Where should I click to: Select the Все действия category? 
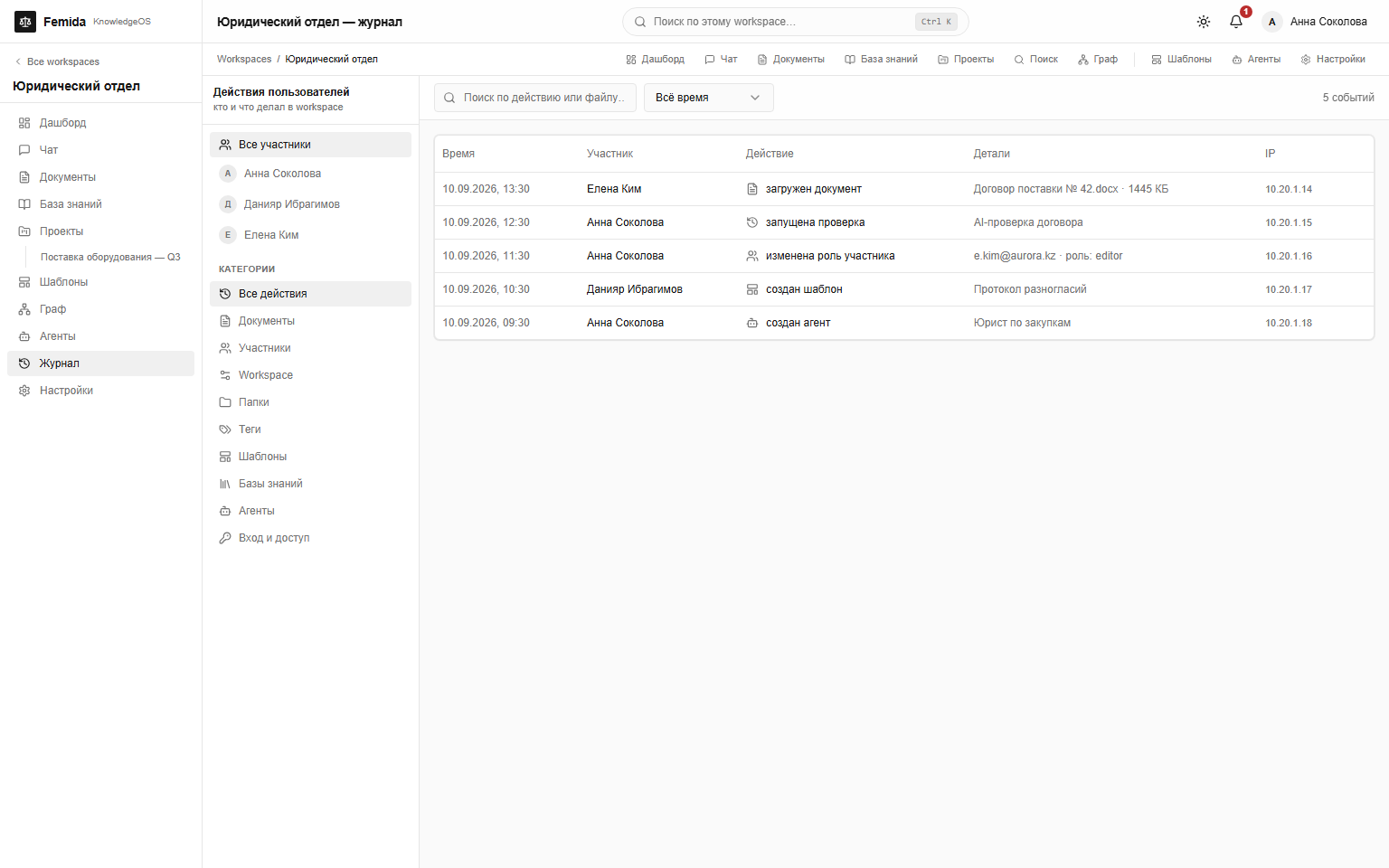tap(310, 294)
